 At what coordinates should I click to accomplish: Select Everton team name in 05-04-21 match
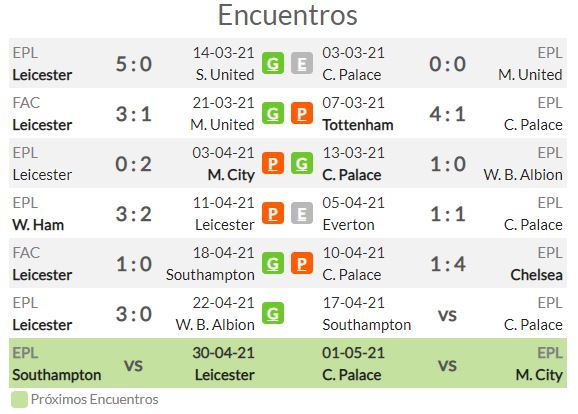[348, 225]
